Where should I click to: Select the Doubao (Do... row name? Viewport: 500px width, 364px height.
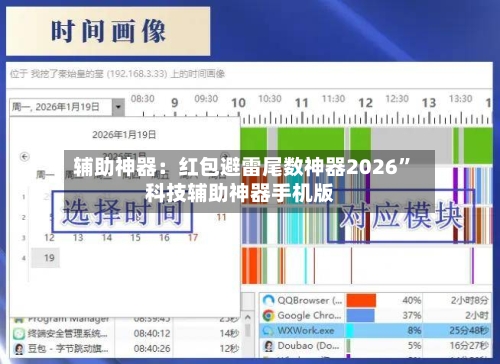coord(309,346)
